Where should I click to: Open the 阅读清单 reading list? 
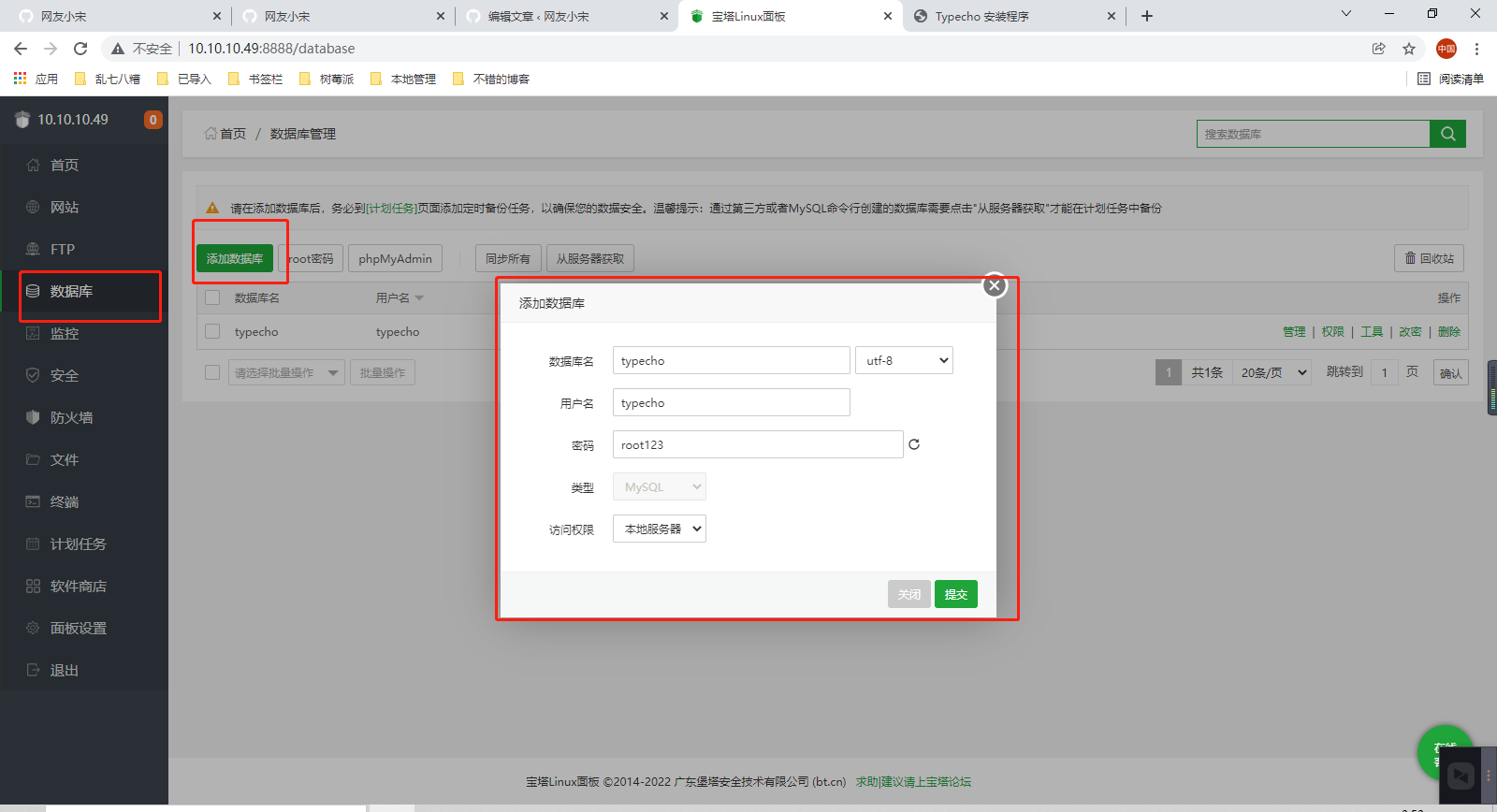pos(1451,79)
